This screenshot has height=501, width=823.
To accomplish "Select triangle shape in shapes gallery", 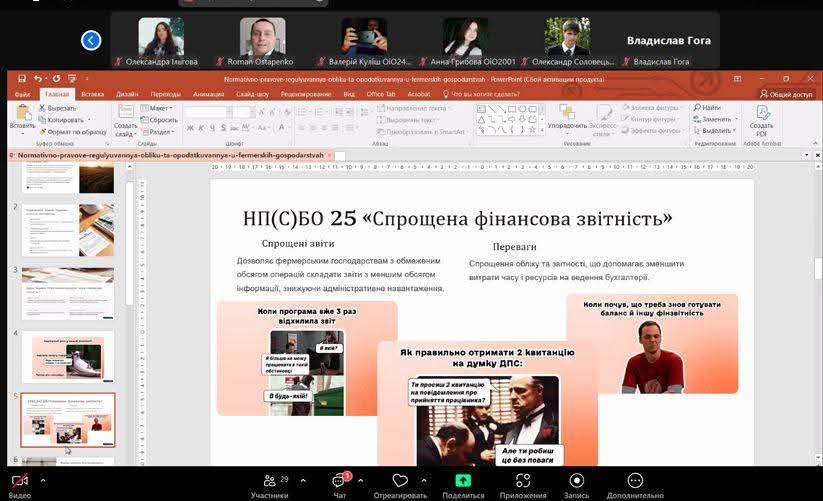I will [x=481, y=120].
